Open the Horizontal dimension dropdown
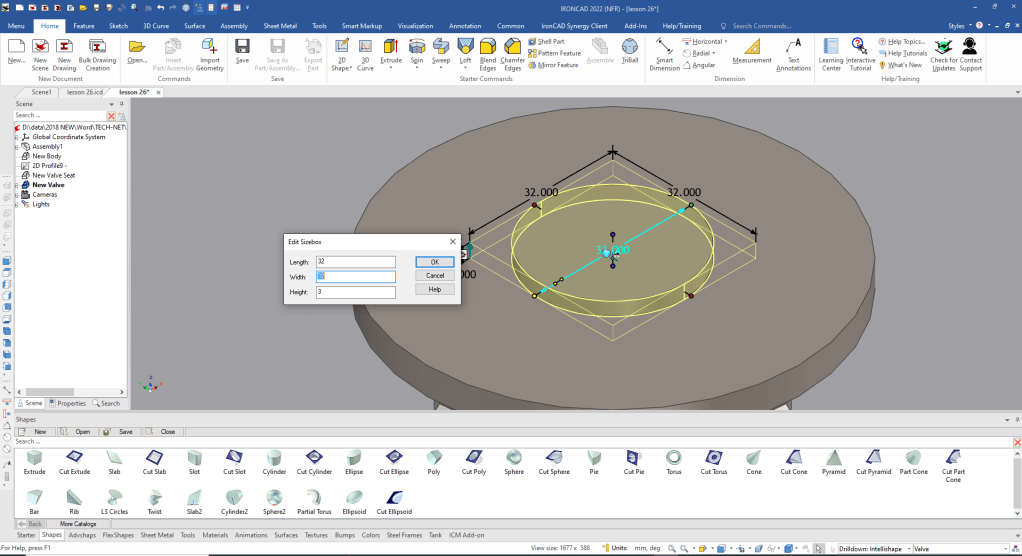Screen dimensions: 1022x556 tap(725, 42)
